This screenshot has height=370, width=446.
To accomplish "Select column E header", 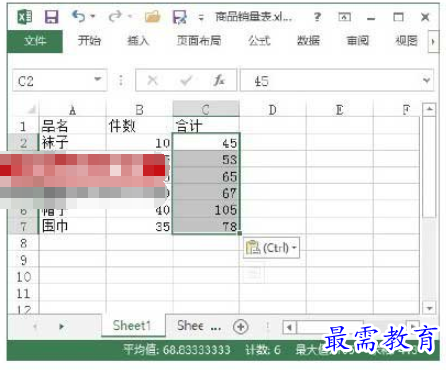I will [x=339, y=110].
